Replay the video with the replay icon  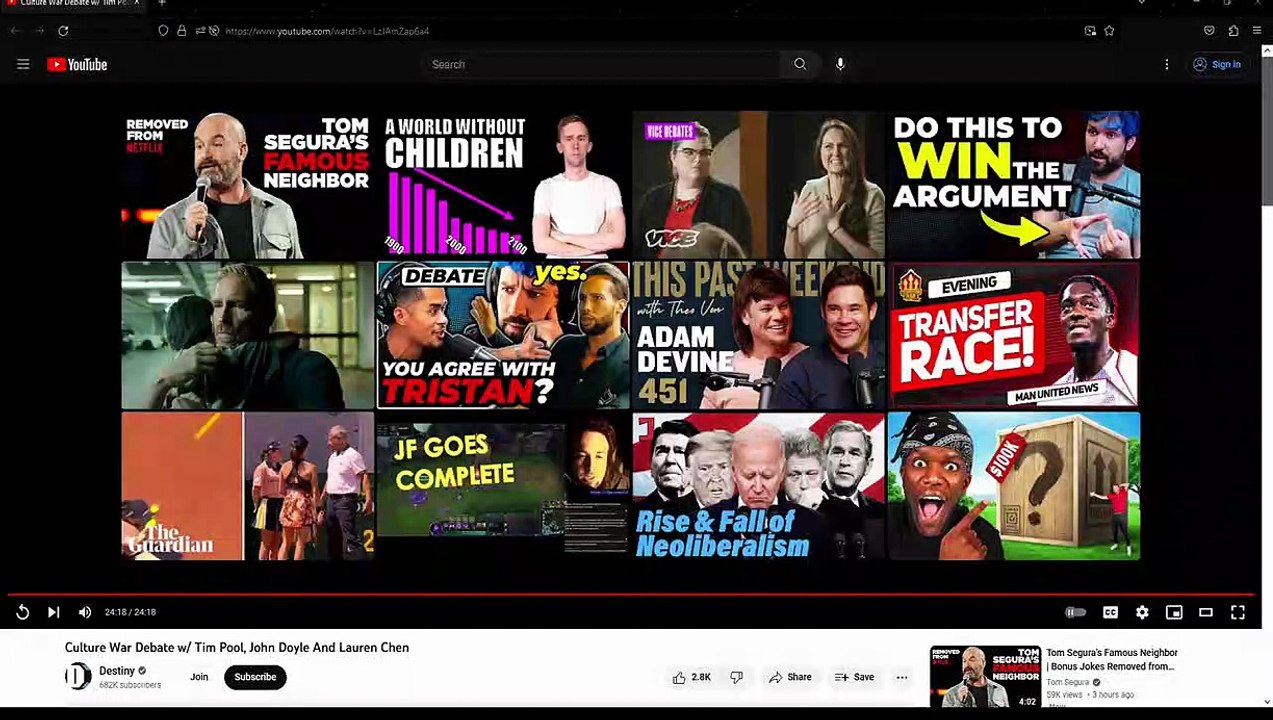(x=22, y=612)
